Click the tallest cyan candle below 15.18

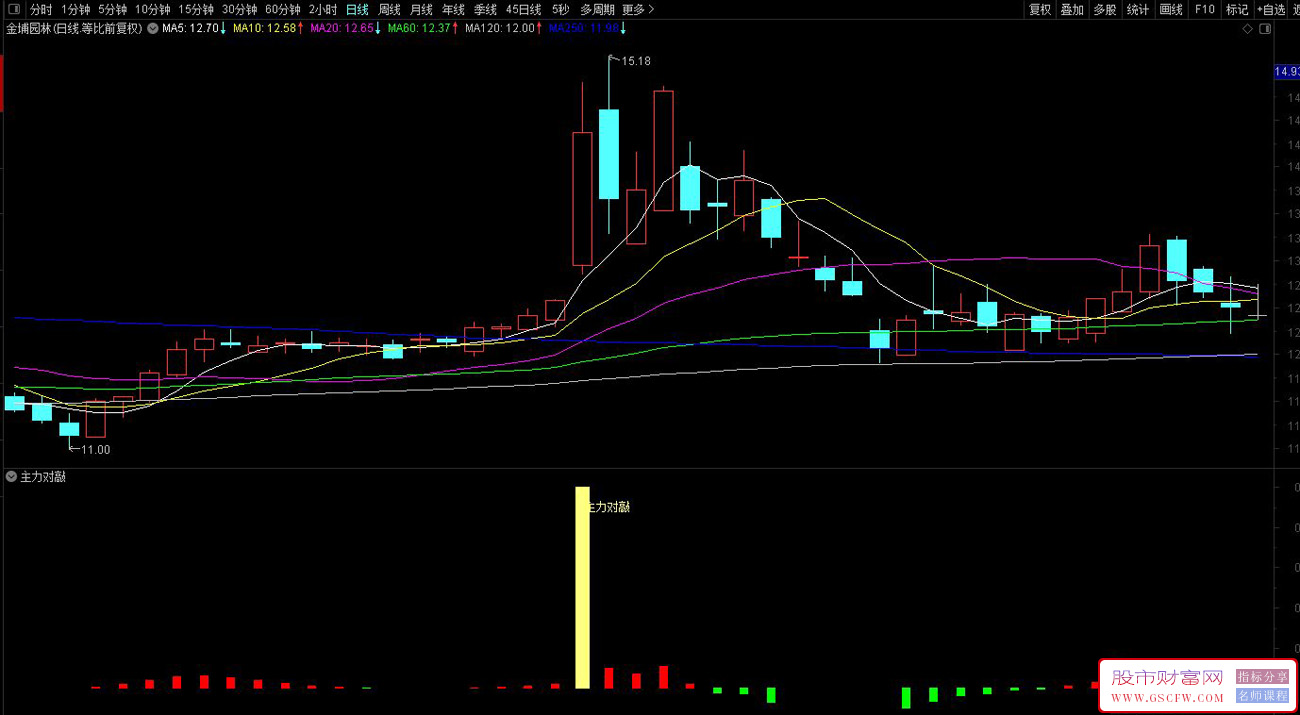click(609, 154)
